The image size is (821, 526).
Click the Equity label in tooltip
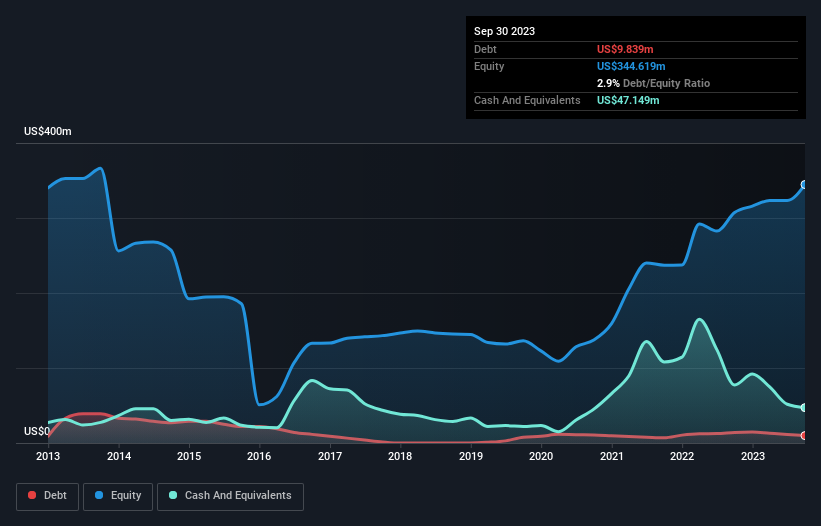489,66
